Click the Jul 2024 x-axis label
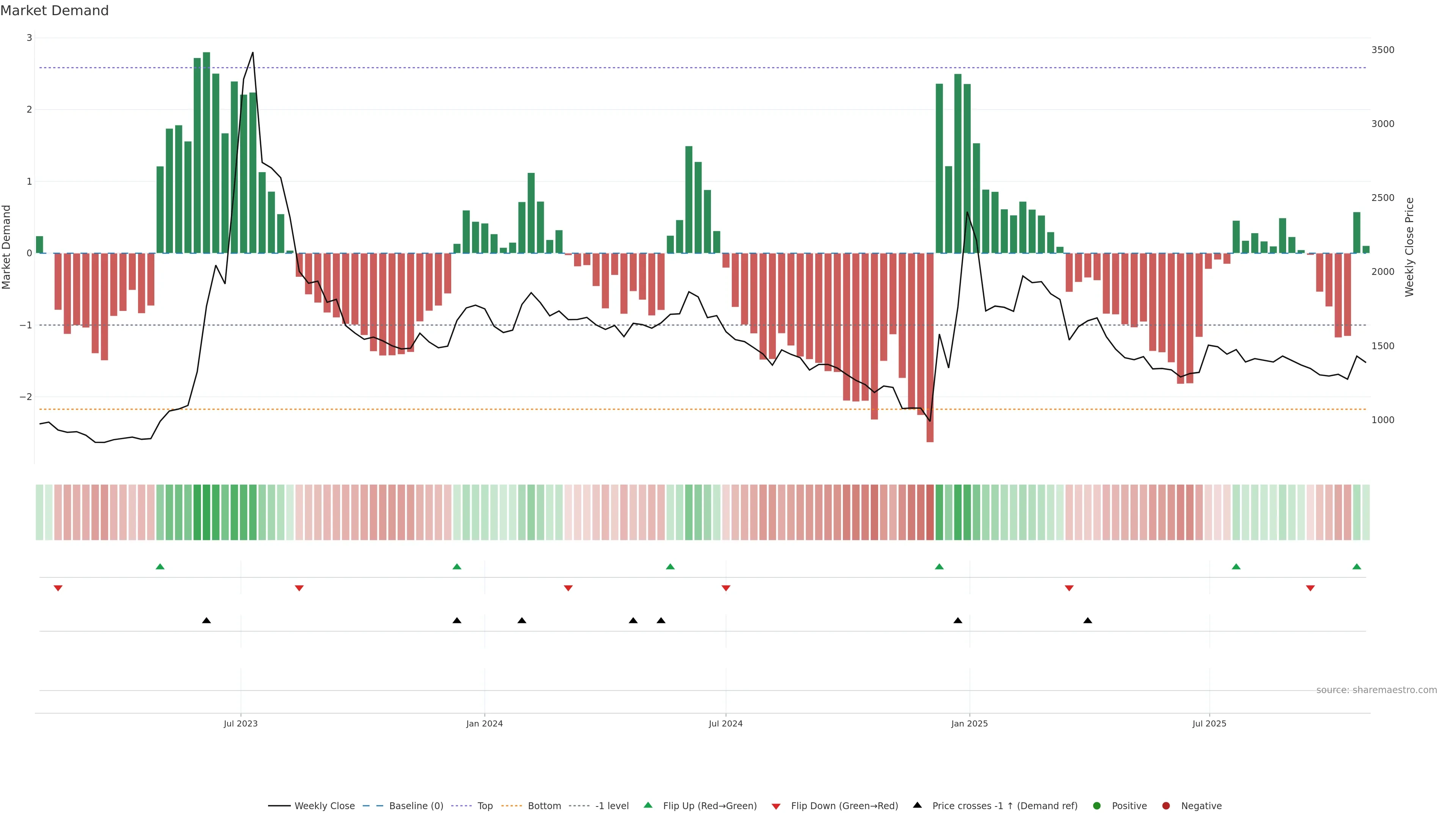 pos(725,723)
